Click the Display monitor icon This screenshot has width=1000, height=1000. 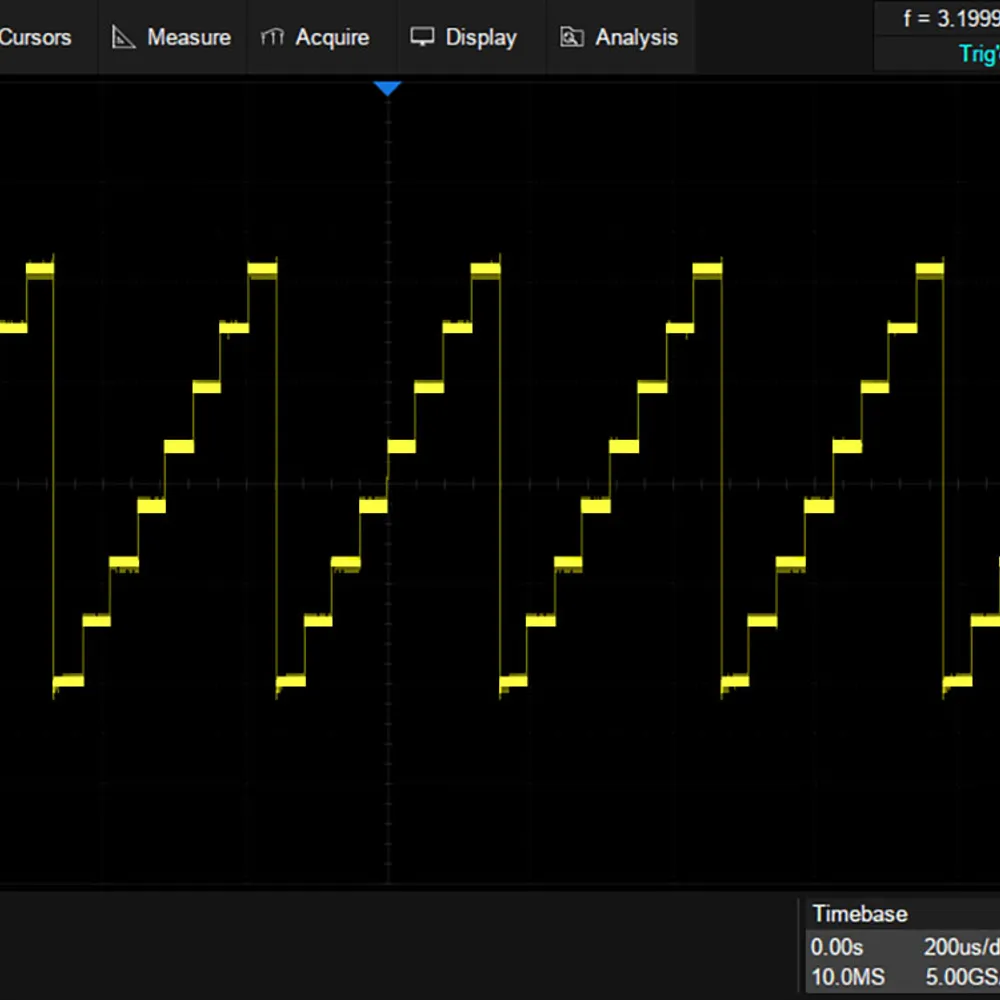423,37
